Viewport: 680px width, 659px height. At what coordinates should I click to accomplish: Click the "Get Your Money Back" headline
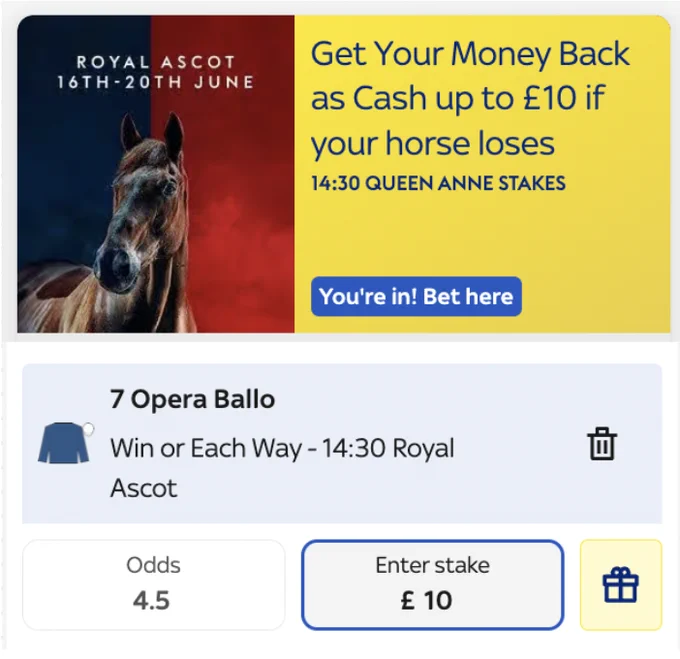click(470, 54)
